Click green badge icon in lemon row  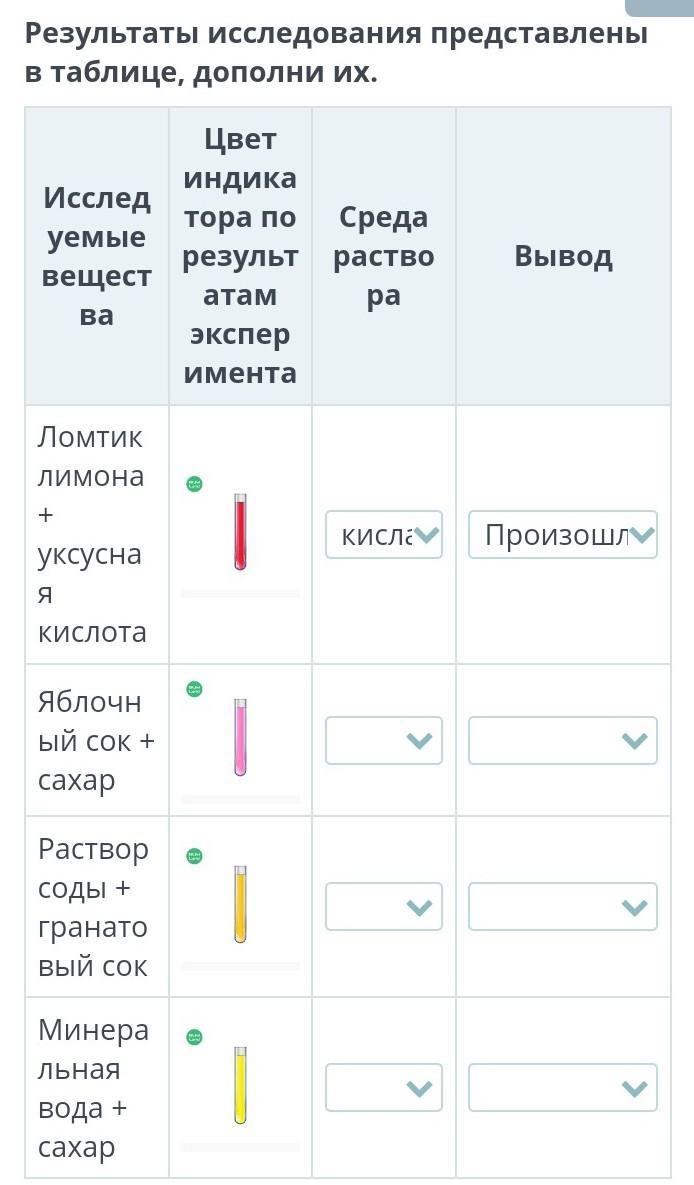click(x=195, y=485)
